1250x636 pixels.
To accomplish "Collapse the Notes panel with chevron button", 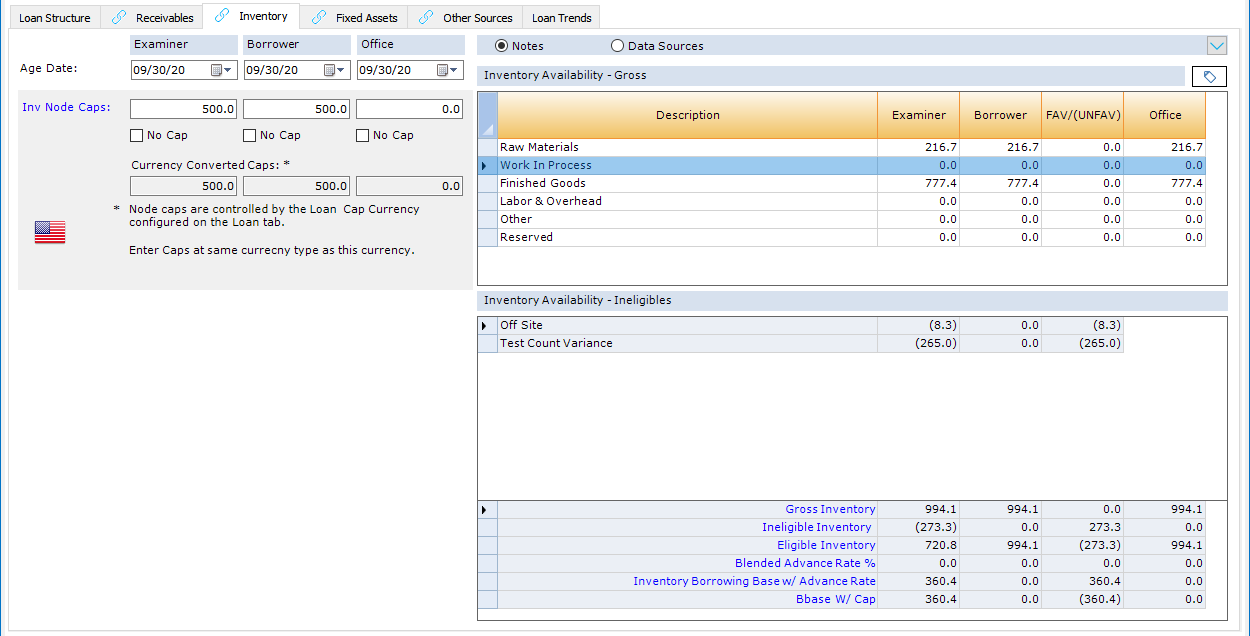I will (x=1216, y=45).
